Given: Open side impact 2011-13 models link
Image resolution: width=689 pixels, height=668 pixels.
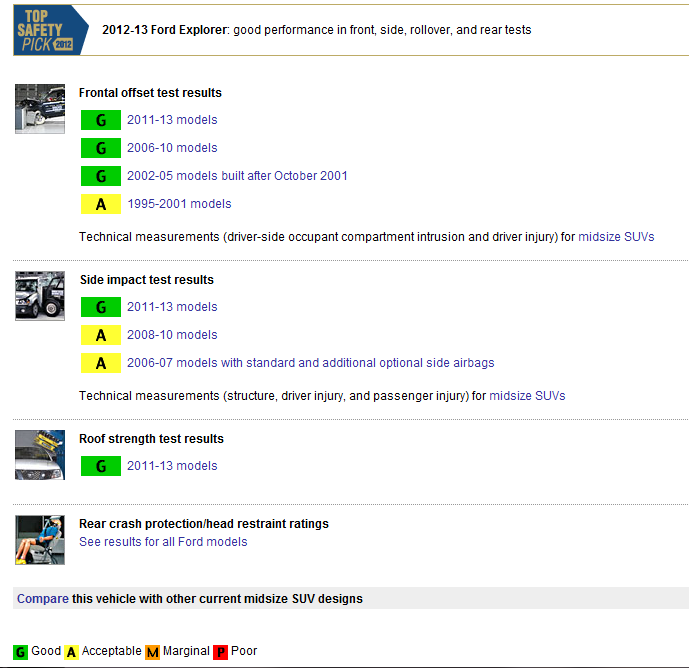Looking at the screenshot, I should [172, 307].
